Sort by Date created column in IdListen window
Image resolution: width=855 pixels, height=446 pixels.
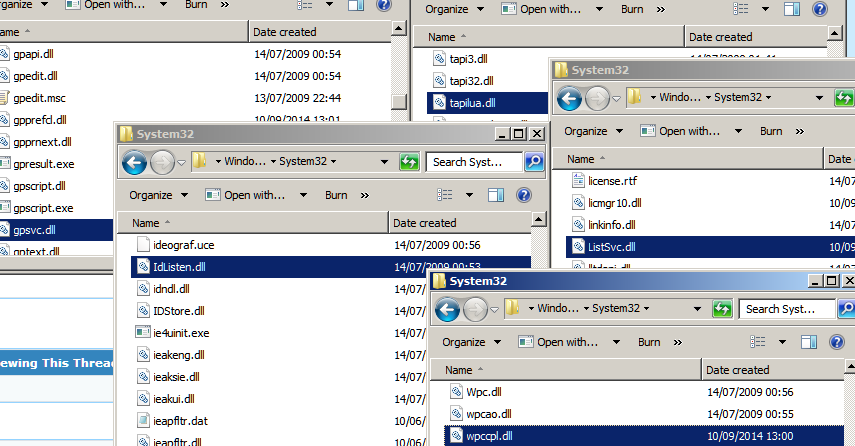click(x=460, y=223)
